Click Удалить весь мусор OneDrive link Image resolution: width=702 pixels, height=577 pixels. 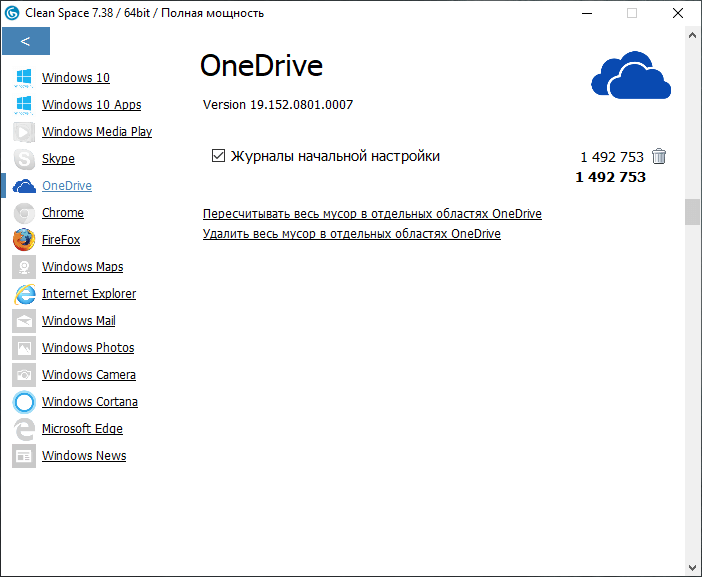[x=351, y=234]
